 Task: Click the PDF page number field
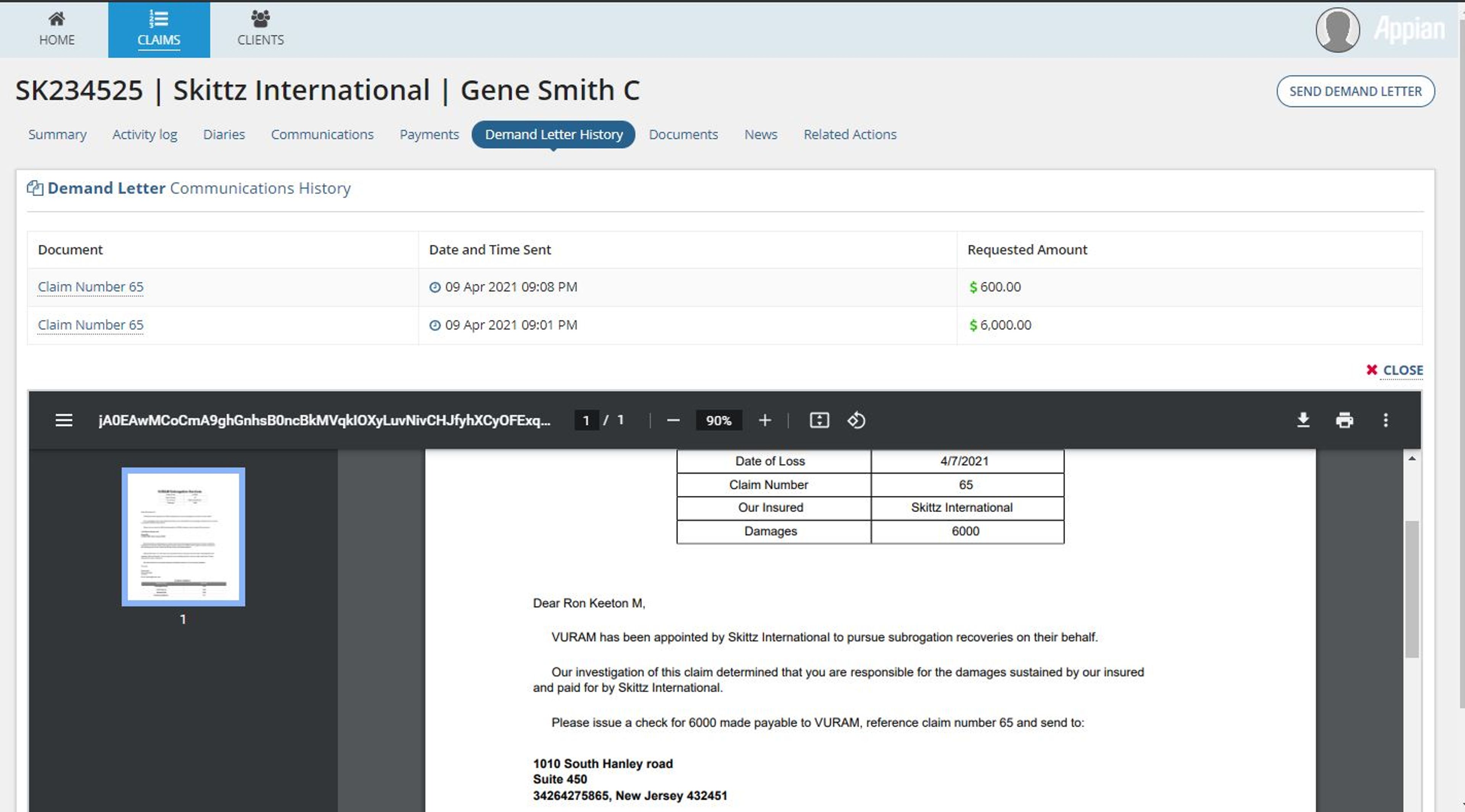(x=586, y=420)
